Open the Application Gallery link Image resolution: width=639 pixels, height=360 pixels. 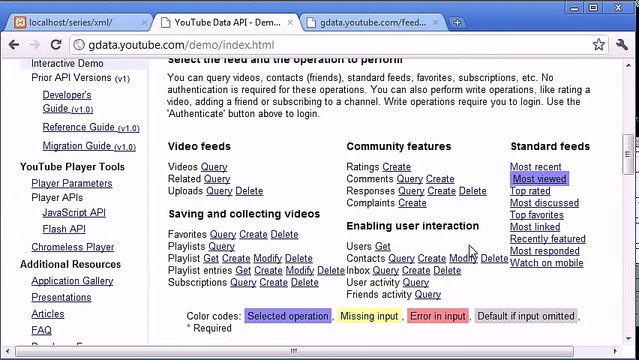[x=72, y=281]
